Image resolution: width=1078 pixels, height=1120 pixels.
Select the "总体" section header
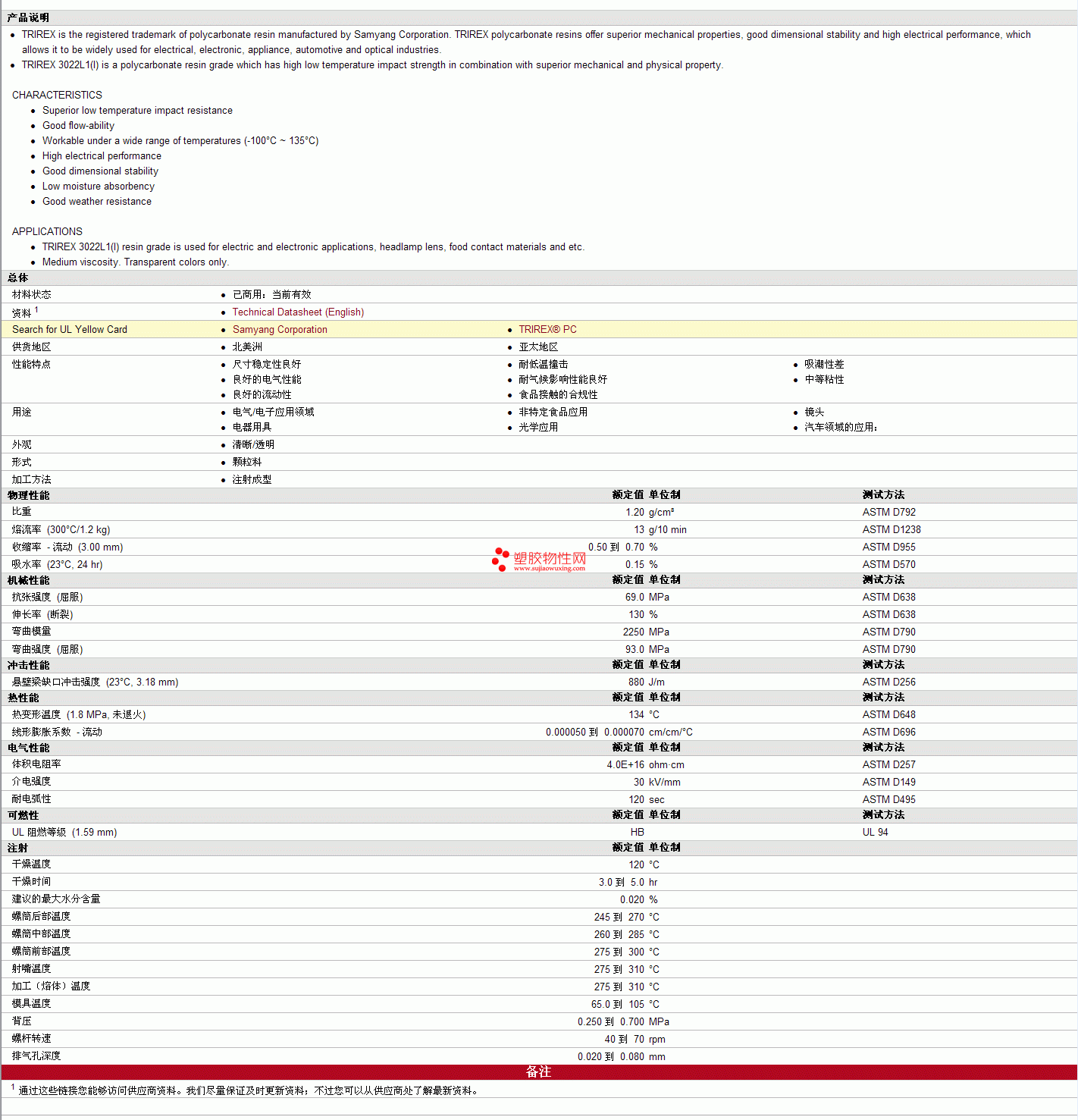coord(17,278)
